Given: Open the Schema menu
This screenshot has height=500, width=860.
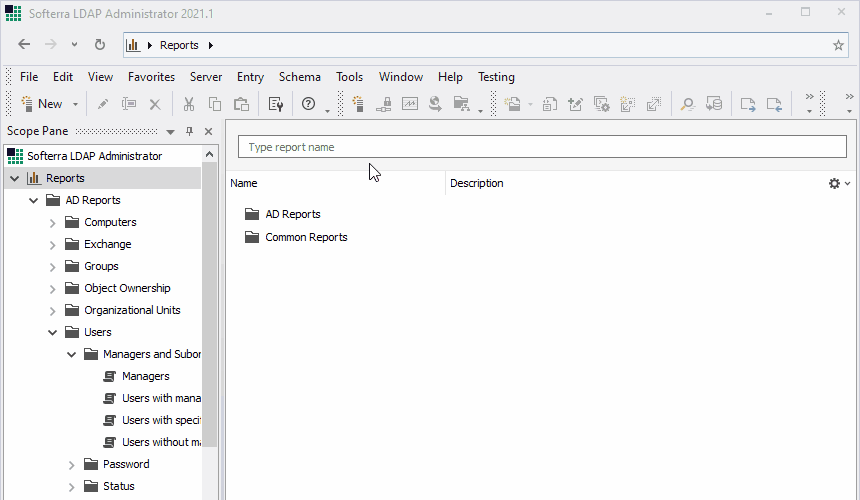Looking at the screenshot, I should coord(299,77).
